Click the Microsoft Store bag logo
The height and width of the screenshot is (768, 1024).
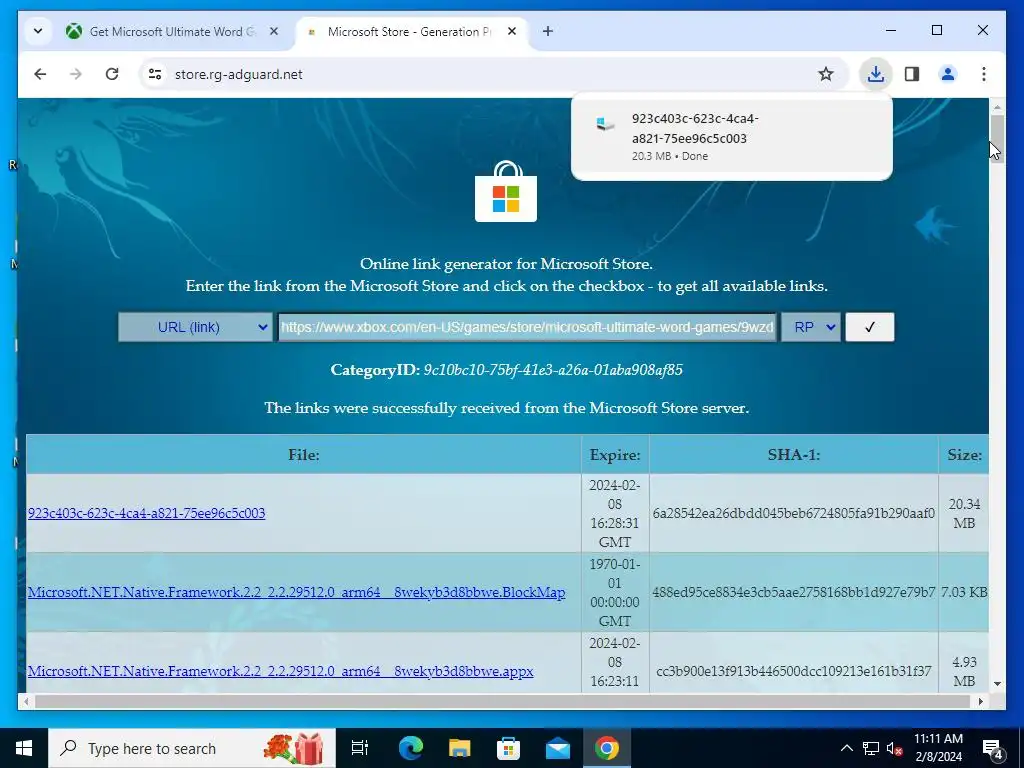pos(506,191)
